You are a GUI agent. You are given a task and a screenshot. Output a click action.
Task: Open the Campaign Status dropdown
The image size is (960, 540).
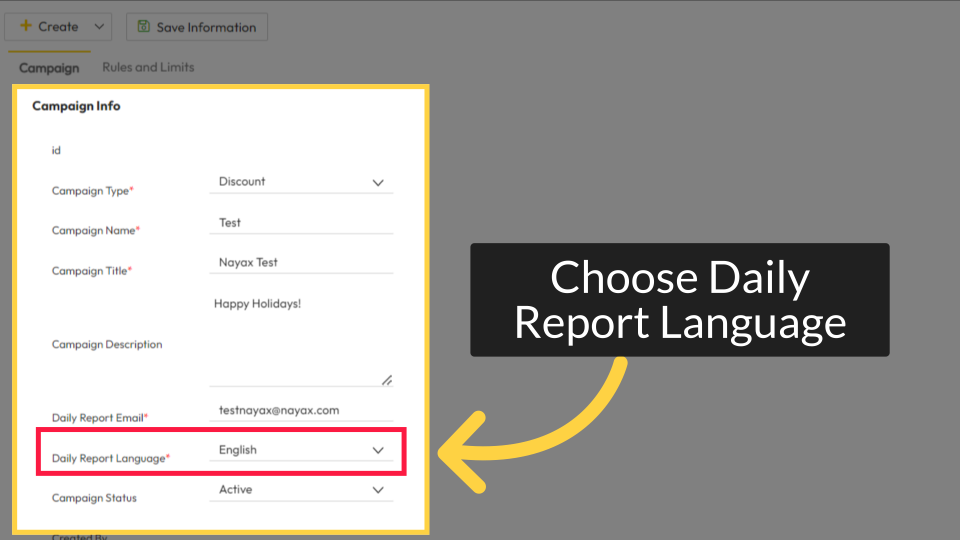coord(301,490)
